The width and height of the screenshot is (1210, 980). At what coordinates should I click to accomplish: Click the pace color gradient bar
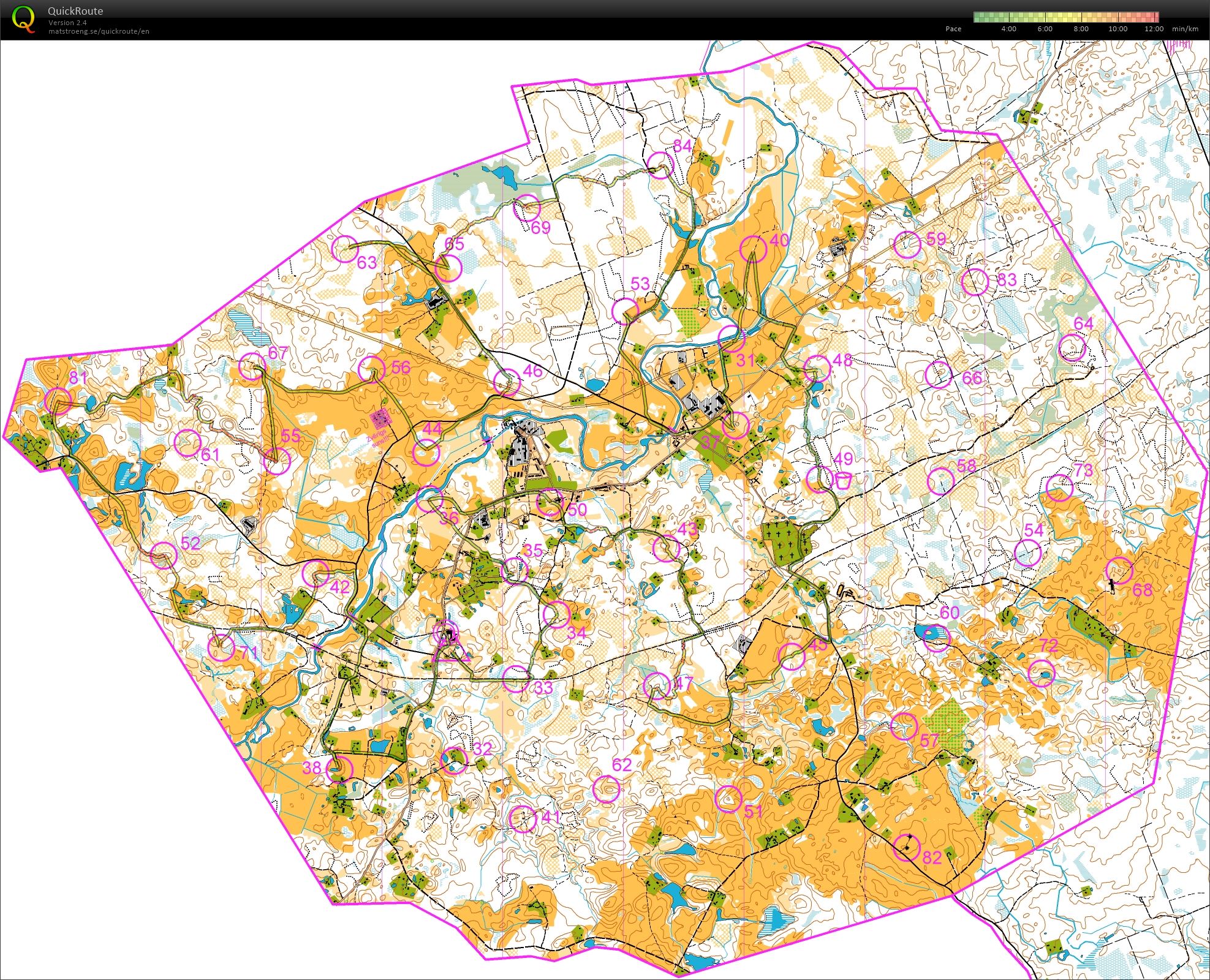pos(1066,17)
